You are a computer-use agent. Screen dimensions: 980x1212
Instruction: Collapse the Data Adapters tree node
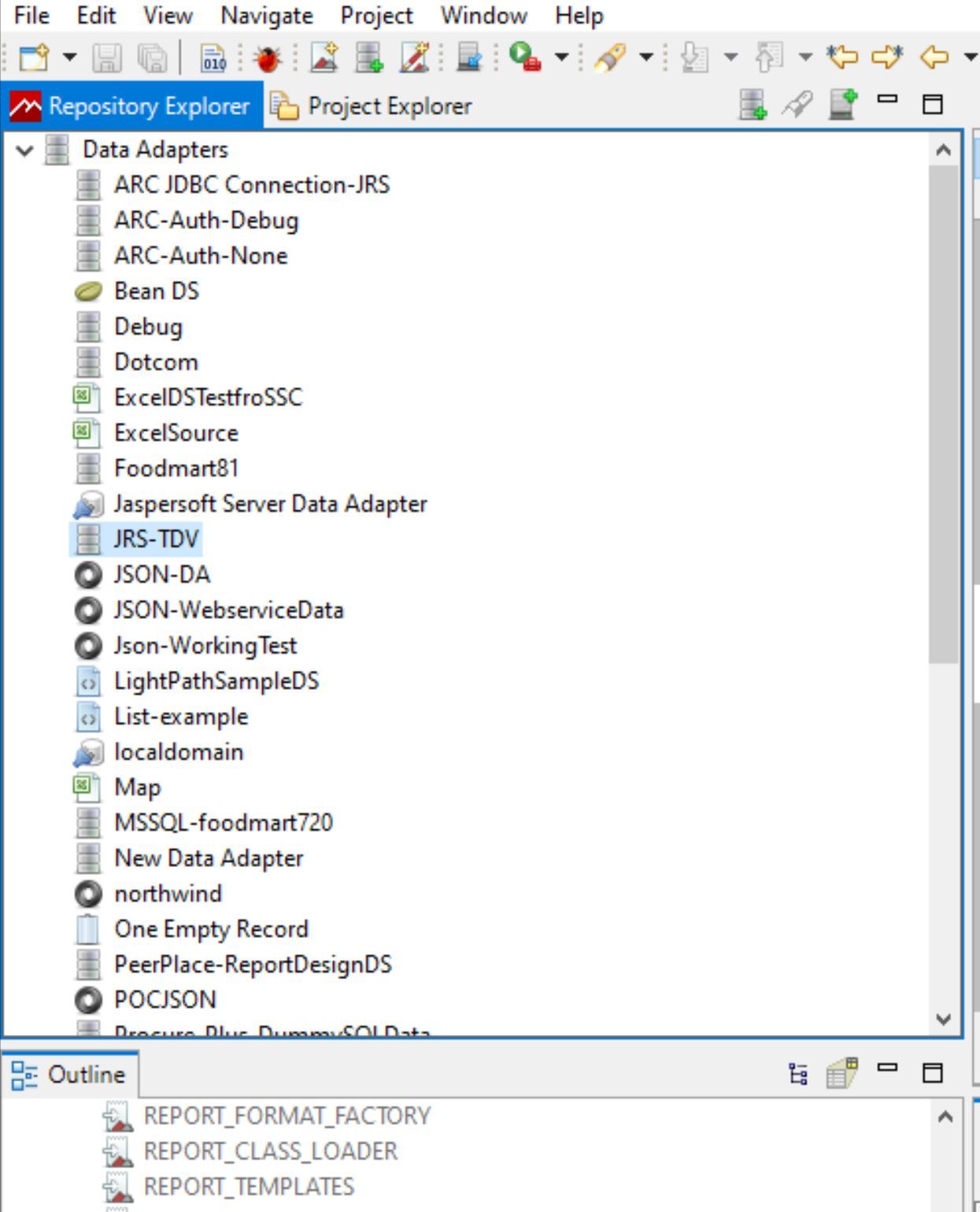(25, 150)
